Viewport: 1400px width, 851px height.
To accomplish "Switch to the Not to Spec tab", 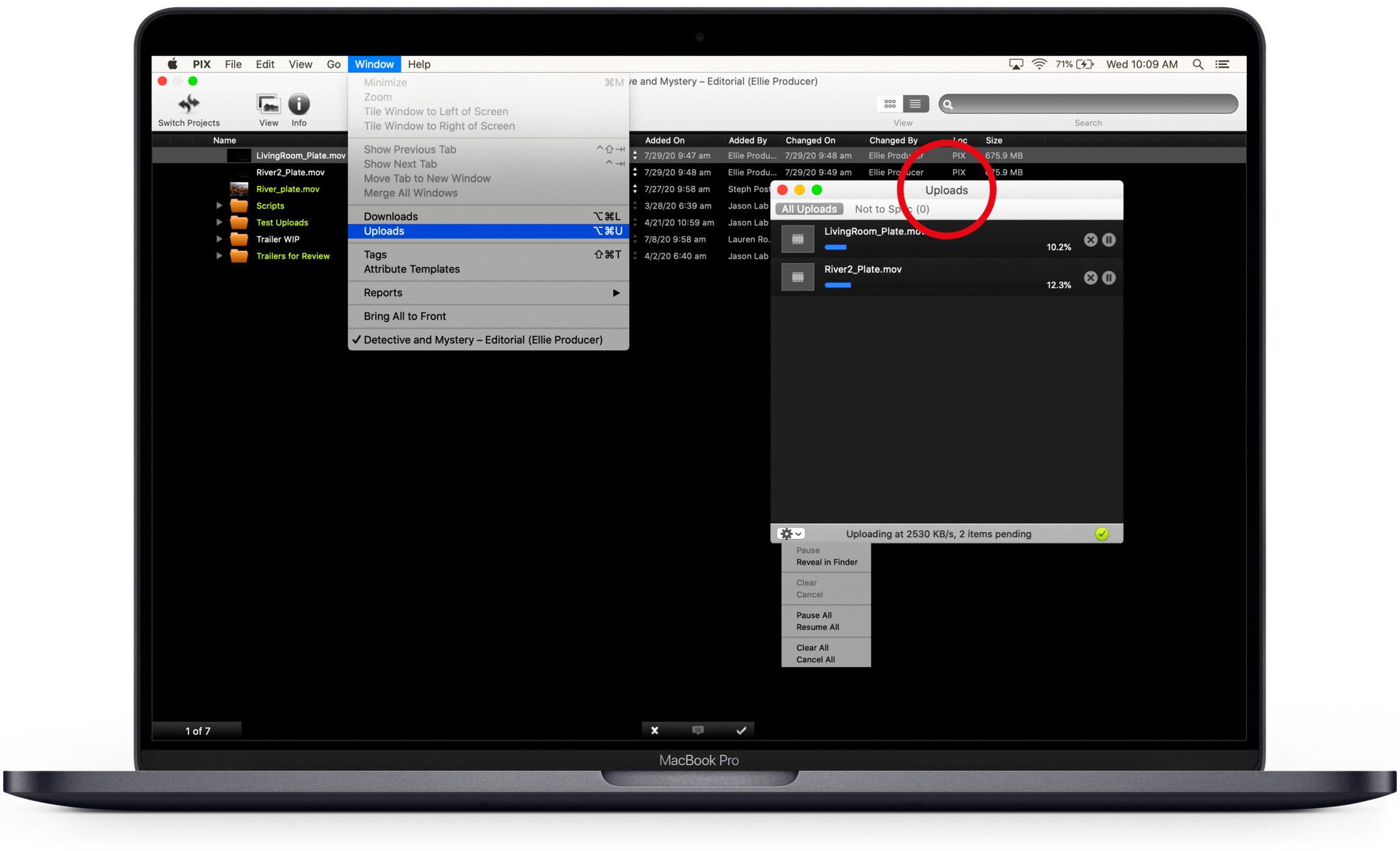I will (x=892, y=209).
